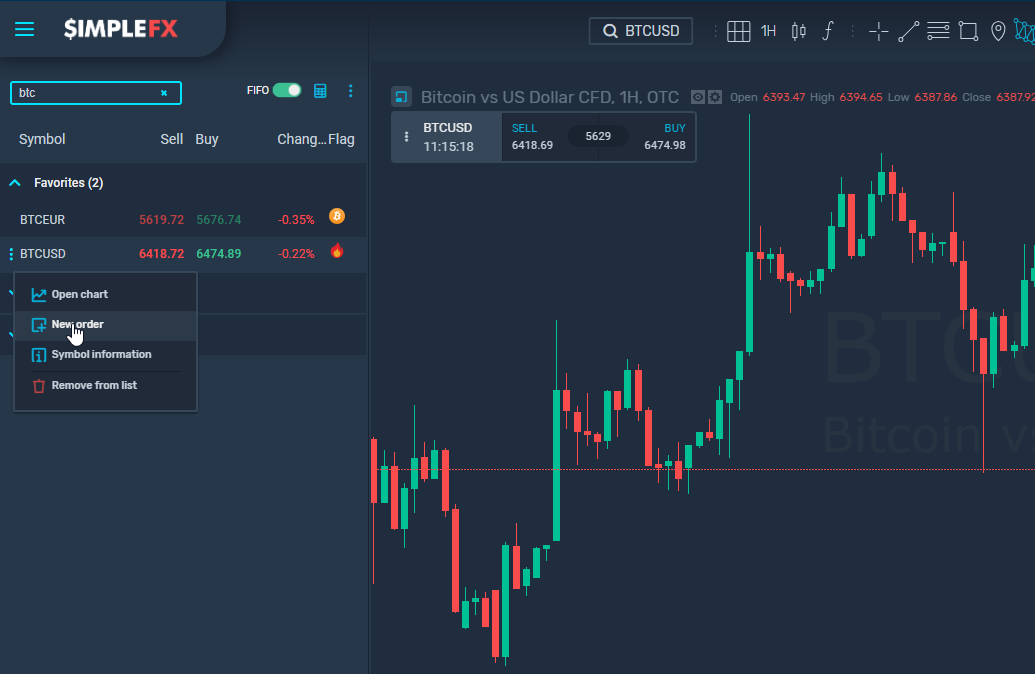Open the indicators function icon
The image size is (1035, 674).
(827, 31)
